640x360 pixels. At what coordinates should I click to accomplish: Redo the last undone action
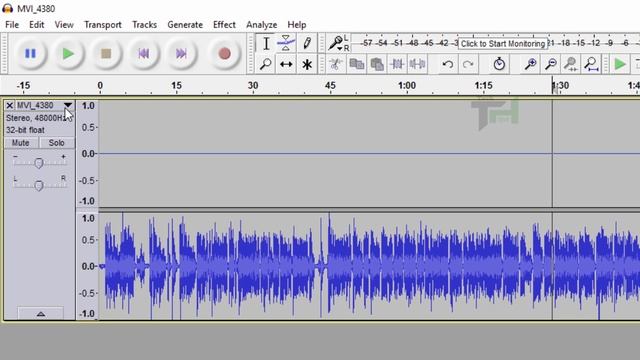pos(468,64)
